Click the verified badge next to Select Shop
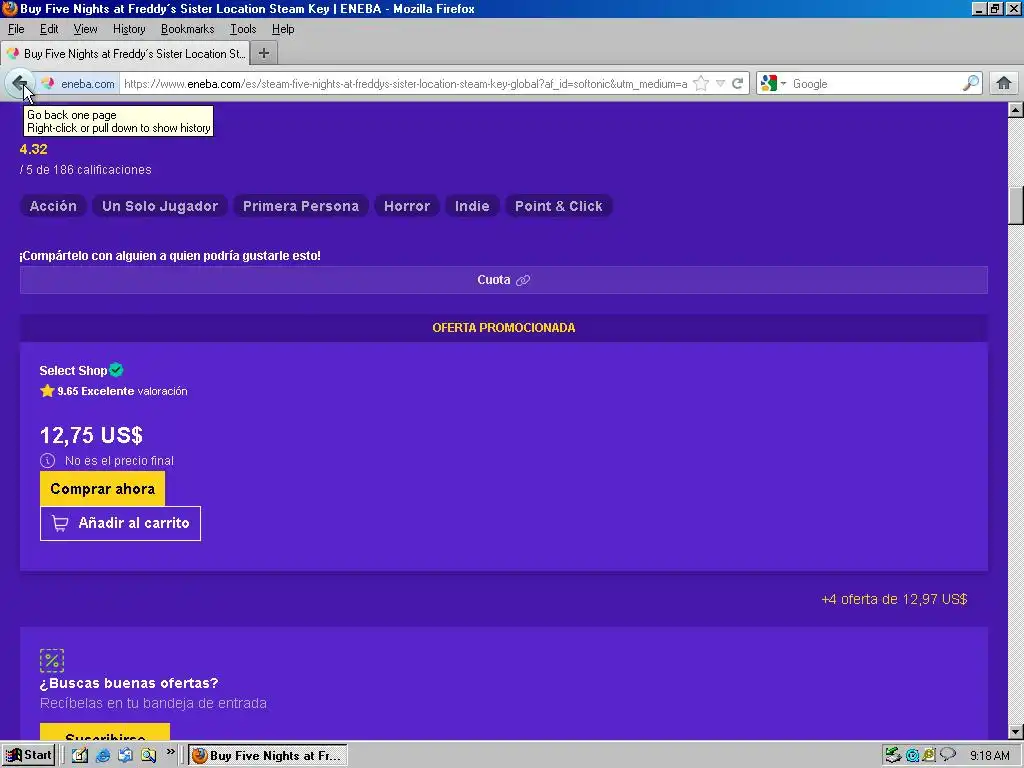Screen dimensions: 1024x768 (116, 370)
